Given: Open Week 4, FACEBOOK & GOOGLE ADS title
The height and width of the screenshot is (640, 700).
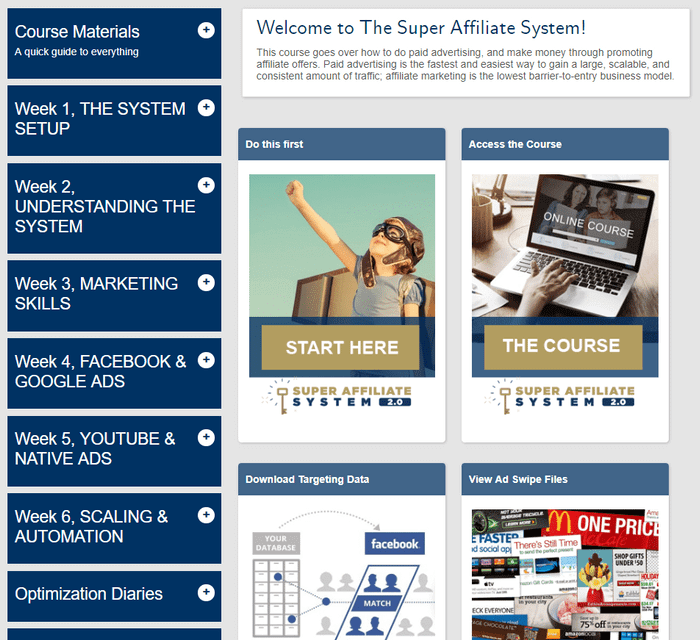Looking at the screenshot, I should coord(100,371).
